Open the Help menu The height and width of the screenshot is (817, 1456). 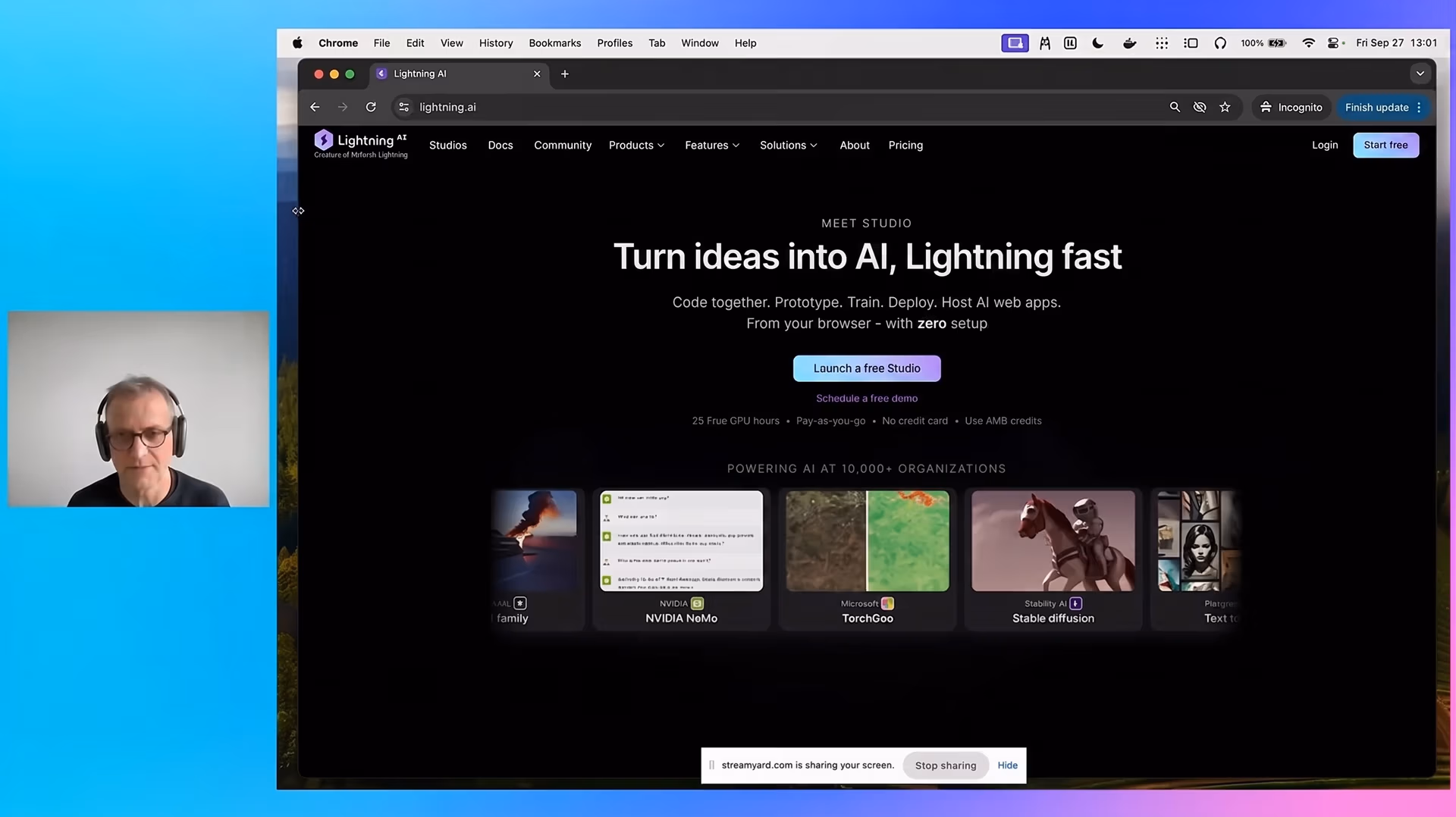coord(745,43)
